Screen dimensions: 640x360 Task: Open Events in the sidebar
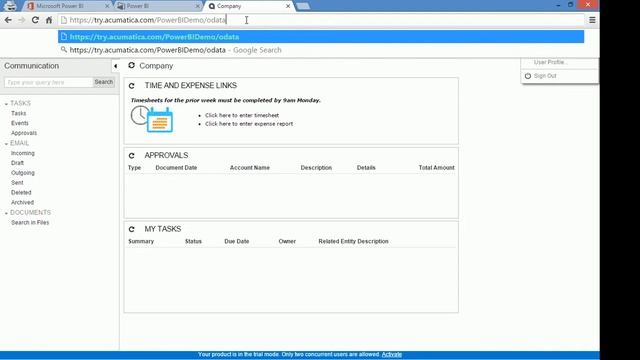[x=20, y=123]
